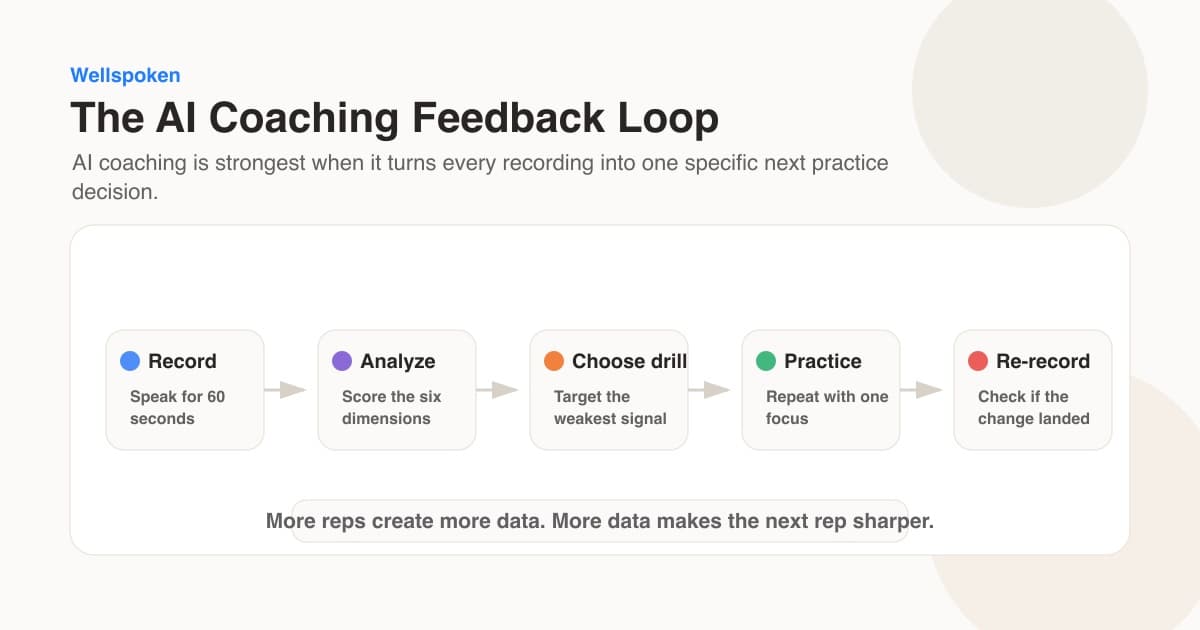Screen dimensions: 1200x630
Task: Click the orange dot beside Choose drill
Action: [x=554, y=361]
